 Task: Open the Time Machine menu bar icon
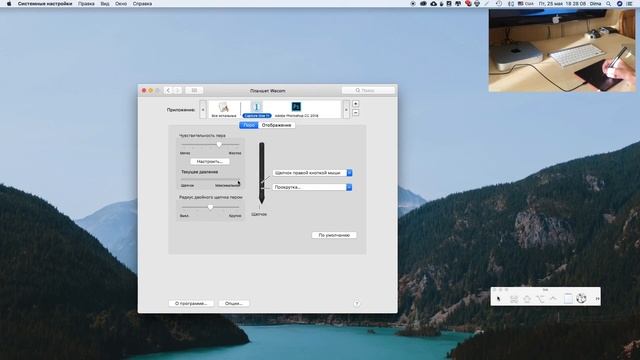tap(499, 4)
